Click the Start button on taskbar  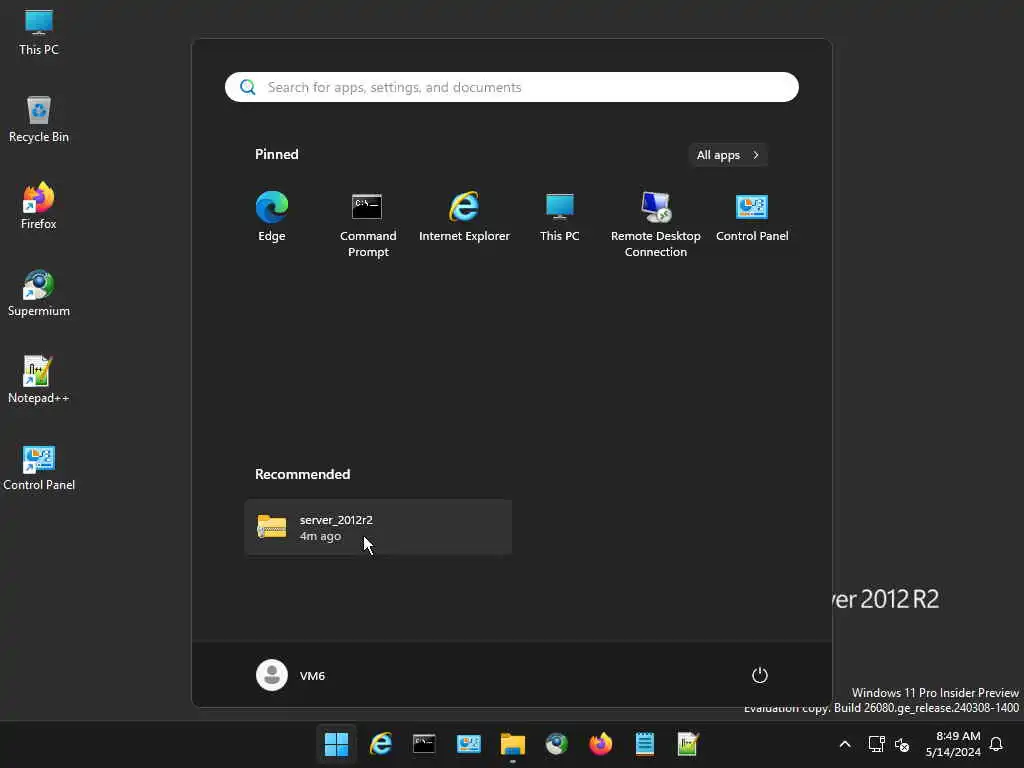click(x=336, y=744)
